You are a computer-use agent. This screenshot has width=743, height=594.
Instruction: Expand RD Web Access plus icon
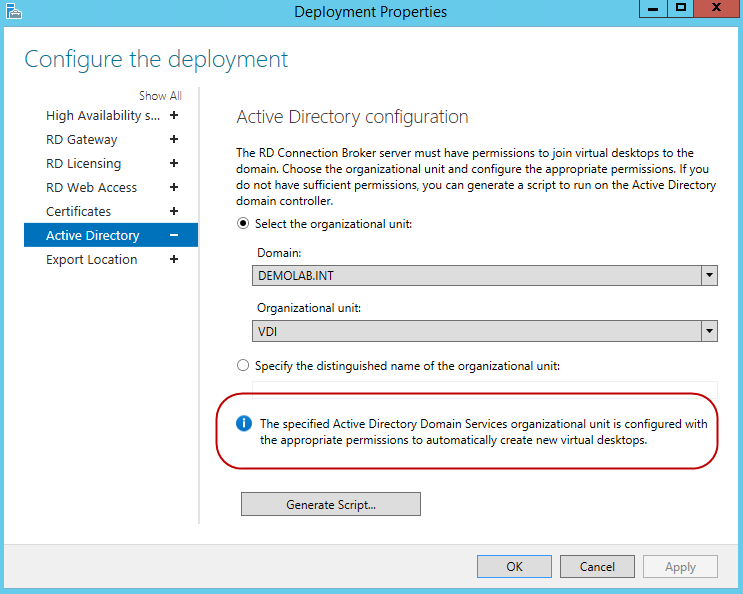(174, 187)
